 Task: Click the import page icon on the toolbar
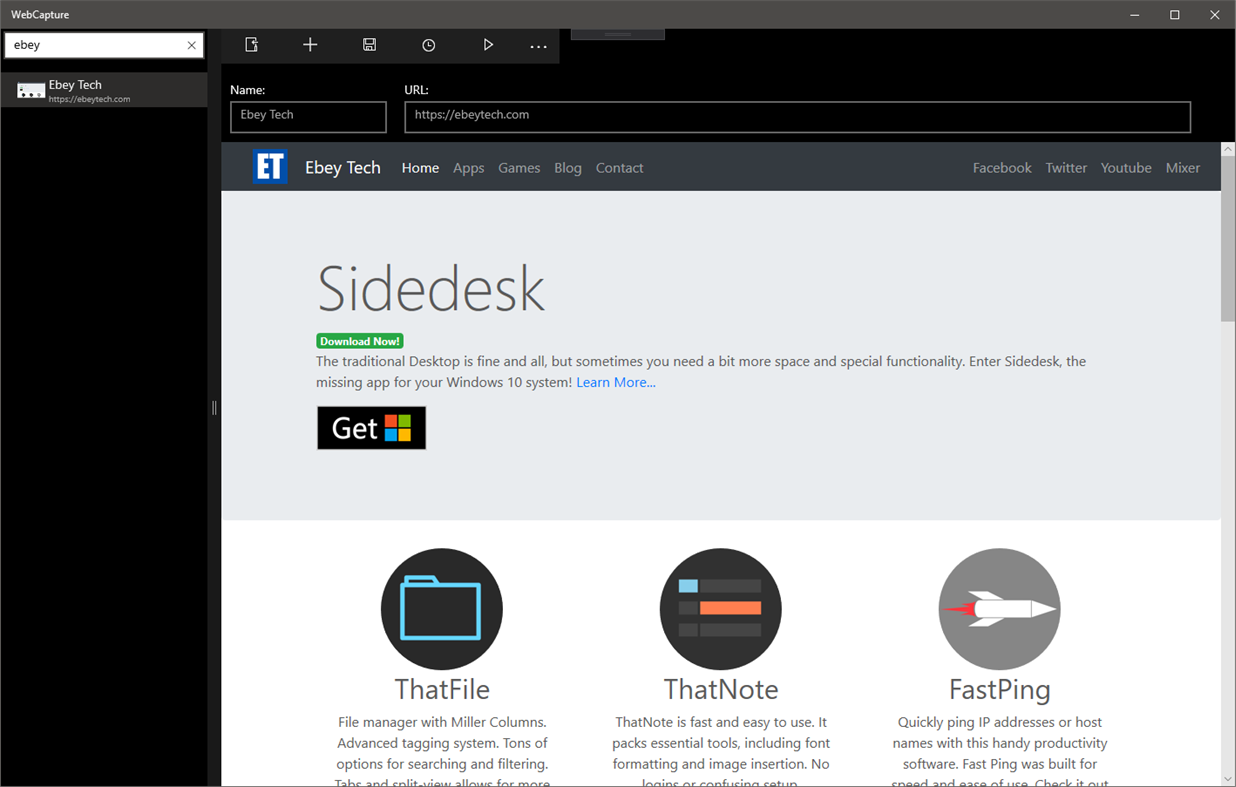coord(251,44)
